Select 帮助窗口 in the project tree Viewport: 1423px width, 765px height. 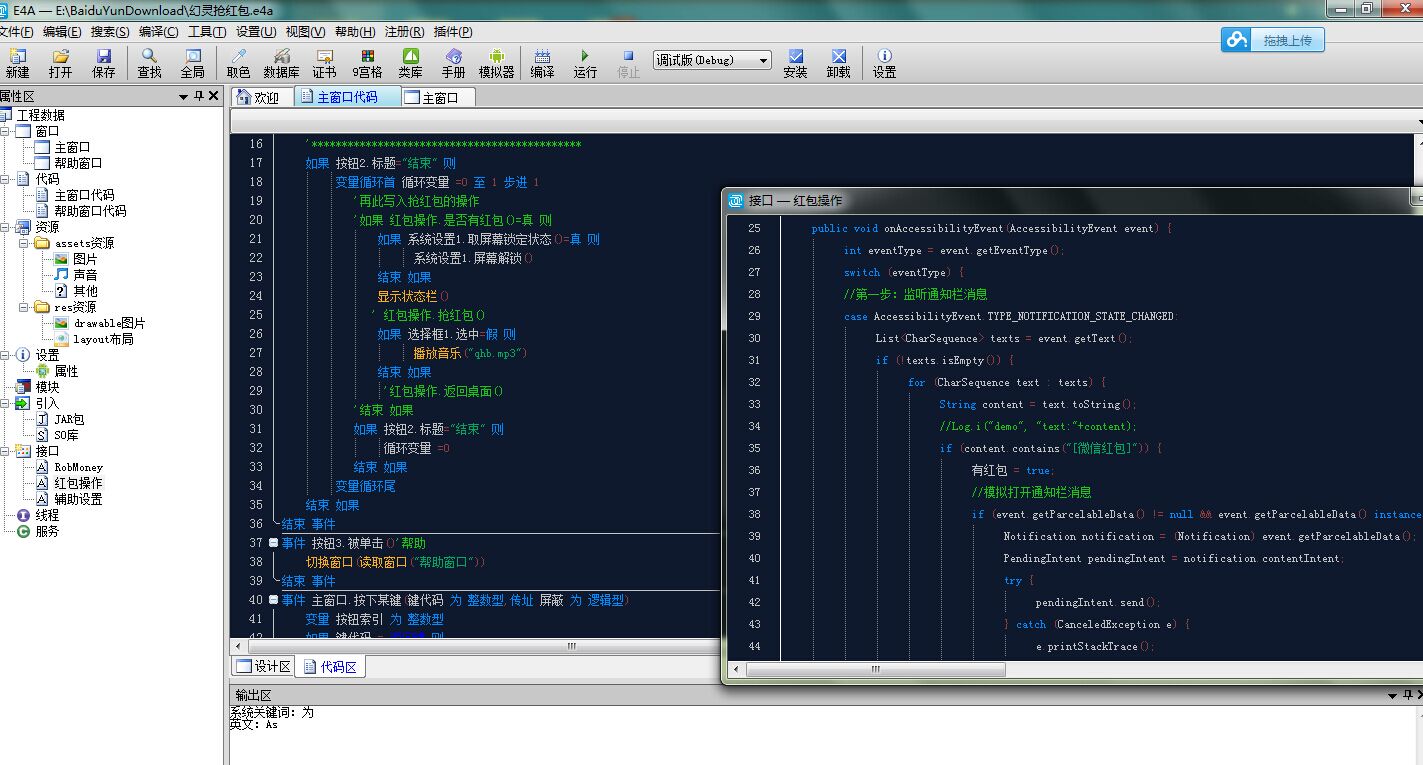point(78,163)
